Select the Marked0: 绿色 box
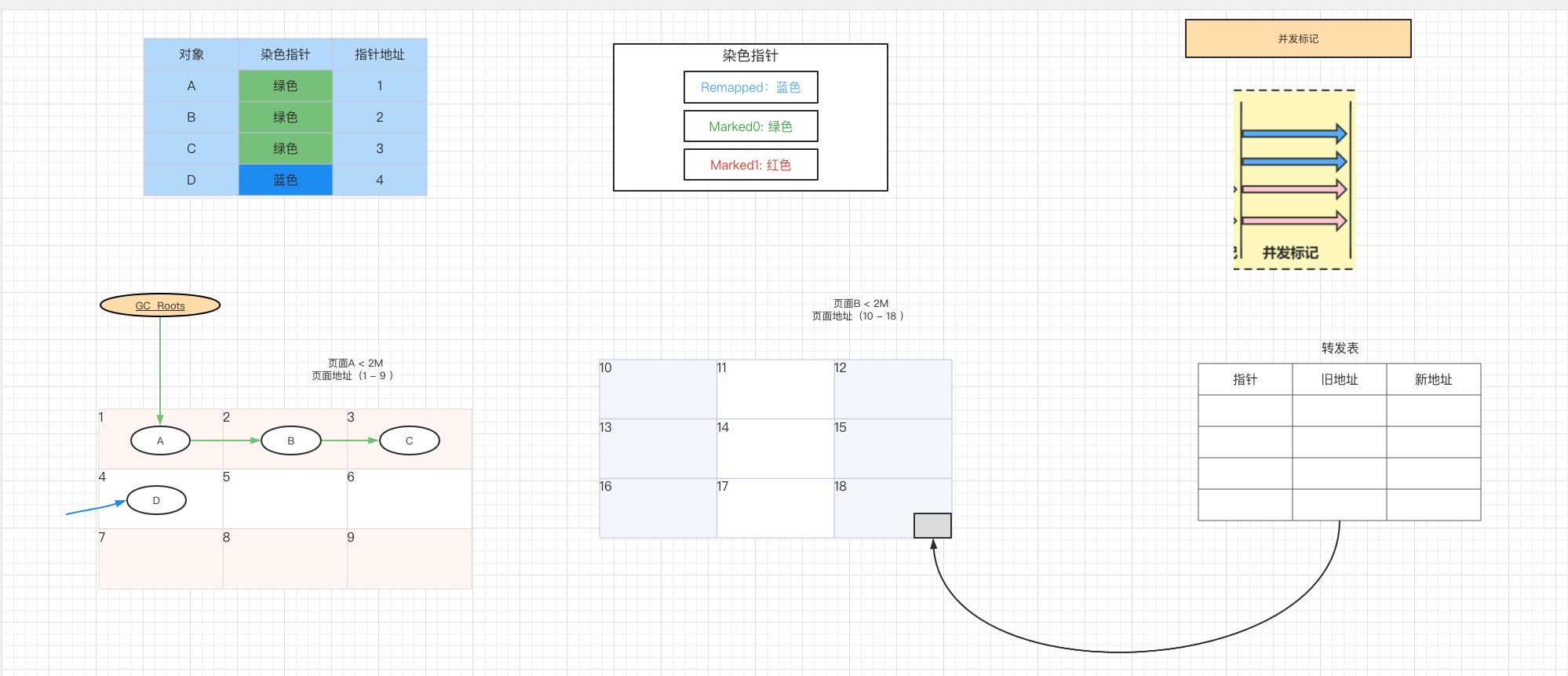 pyautogui.click(x=750, y=126)
